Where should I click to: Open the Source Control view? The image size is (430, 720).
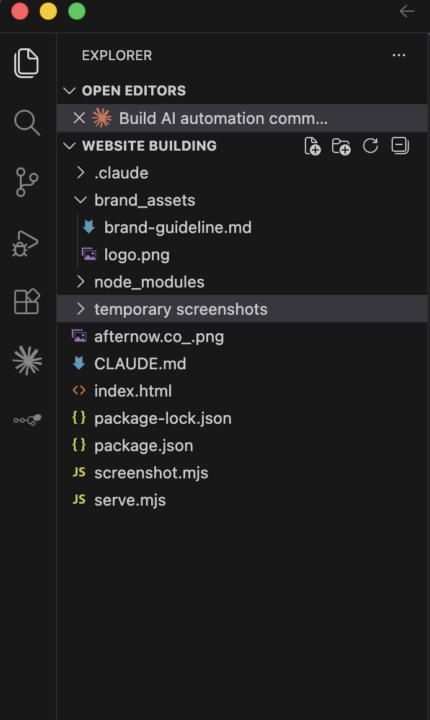point(27,182)
